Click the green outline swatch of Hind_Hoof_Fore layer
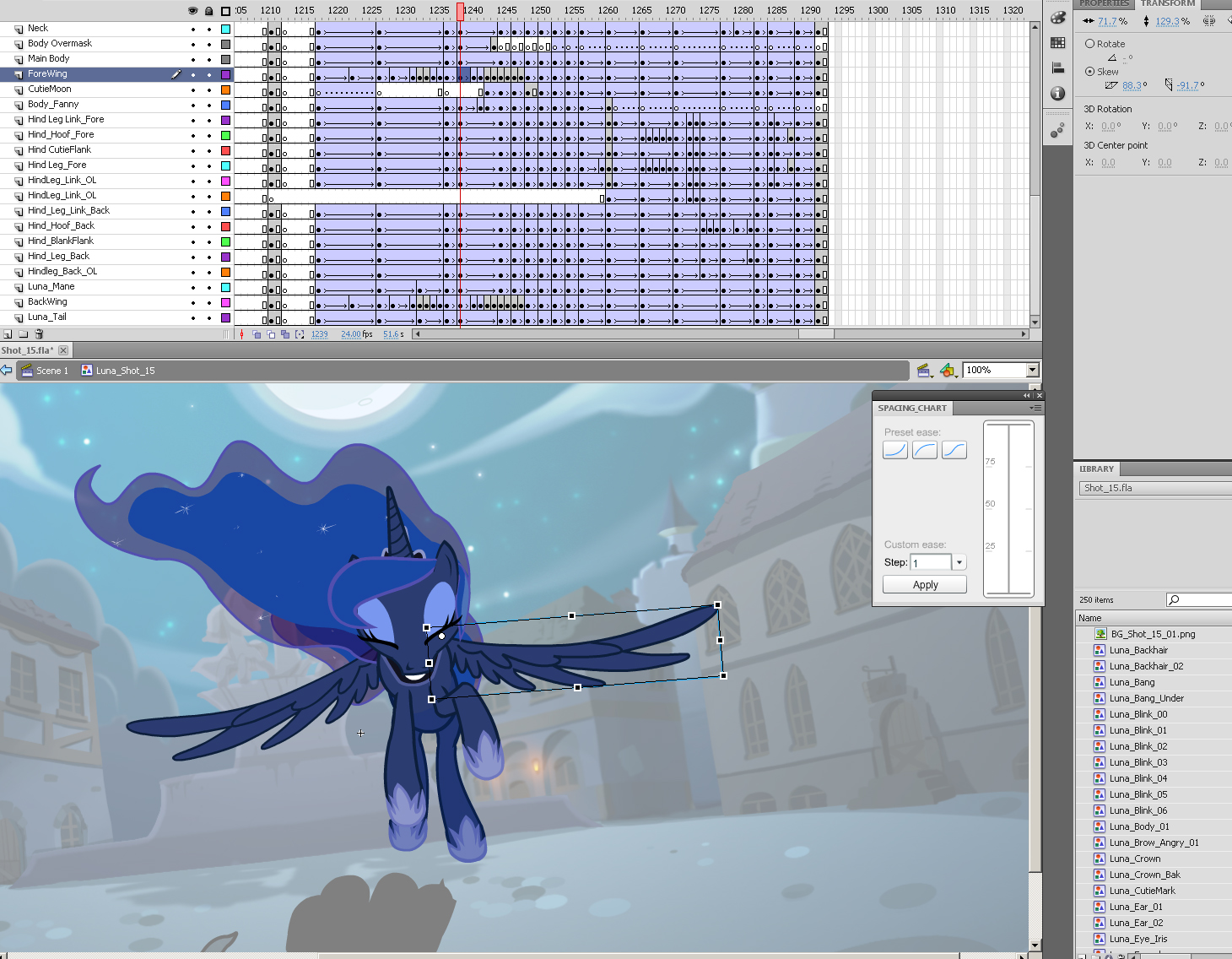 tap(225, 136)
